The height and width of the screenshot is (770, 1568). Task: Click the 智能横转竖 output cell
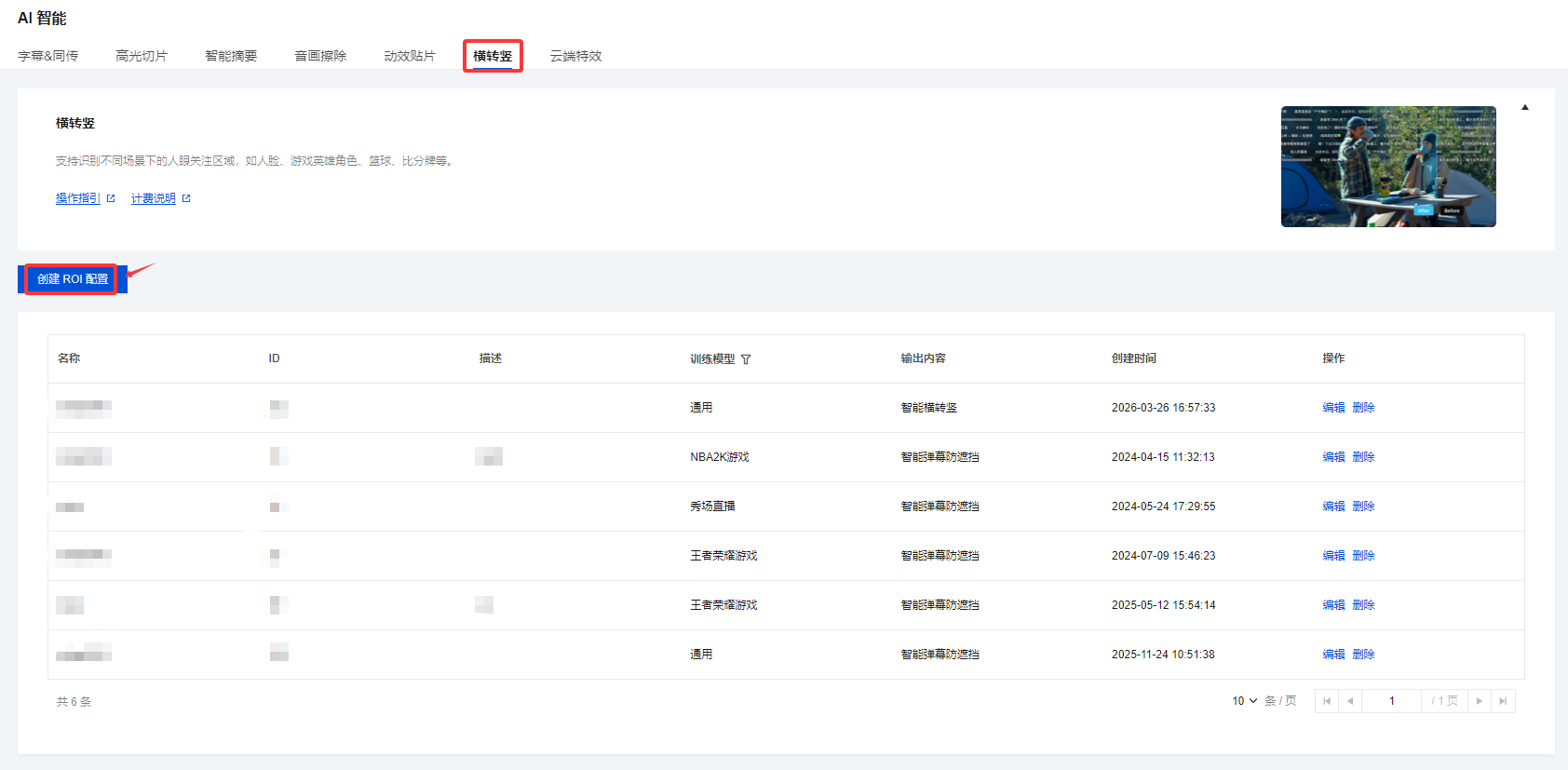click(929, 408)
